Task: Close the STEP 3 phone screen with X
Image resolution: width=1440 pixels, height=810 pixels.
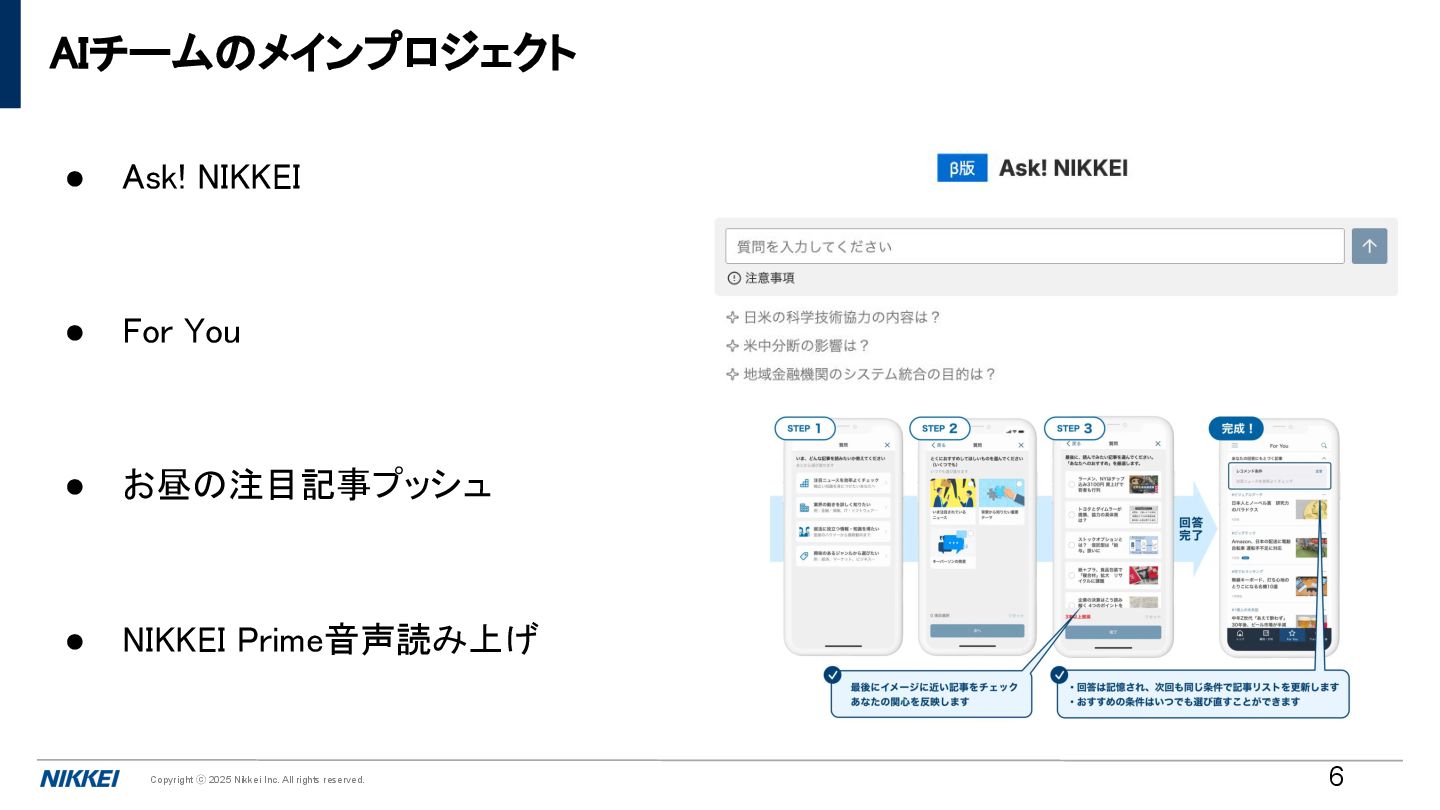Action: coord(1158,443)
